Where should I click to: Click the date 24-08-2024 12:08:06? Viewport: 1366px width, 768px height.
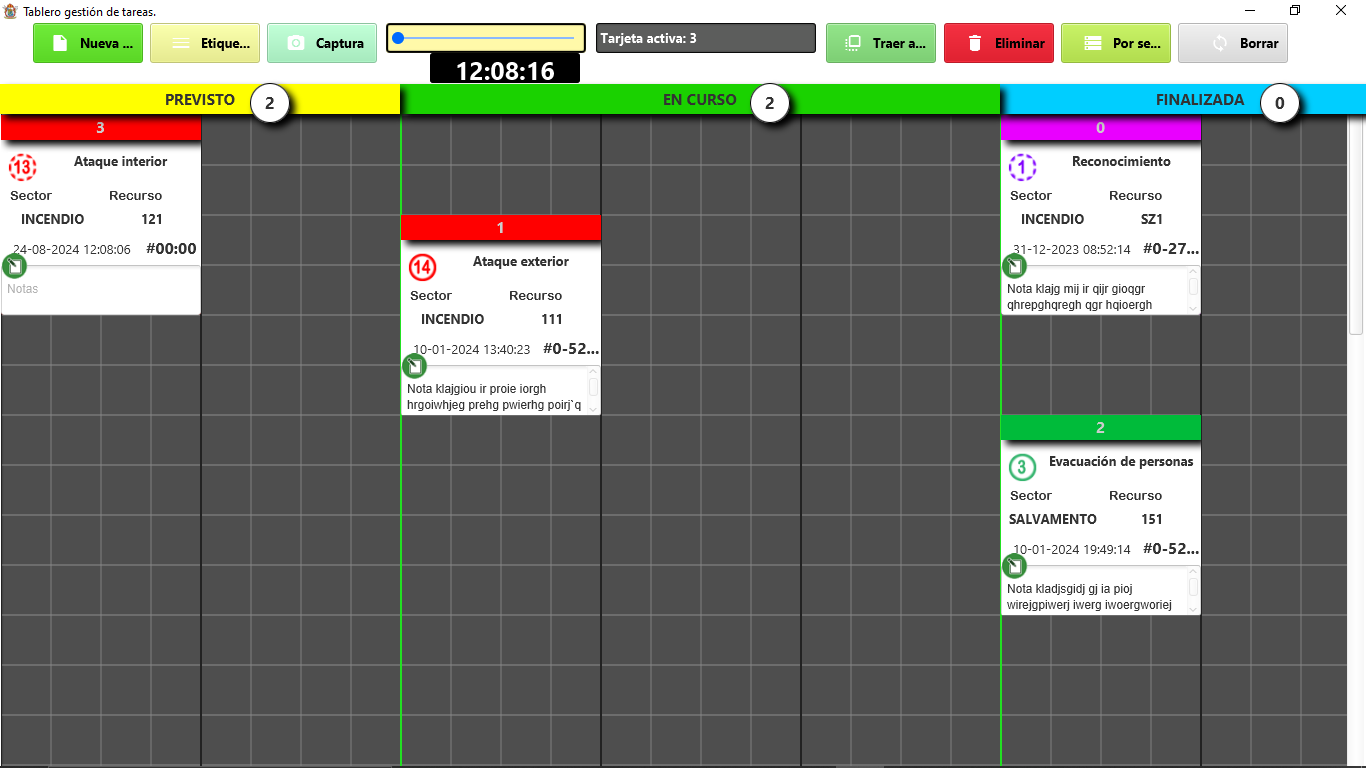[x=72, y=250]
